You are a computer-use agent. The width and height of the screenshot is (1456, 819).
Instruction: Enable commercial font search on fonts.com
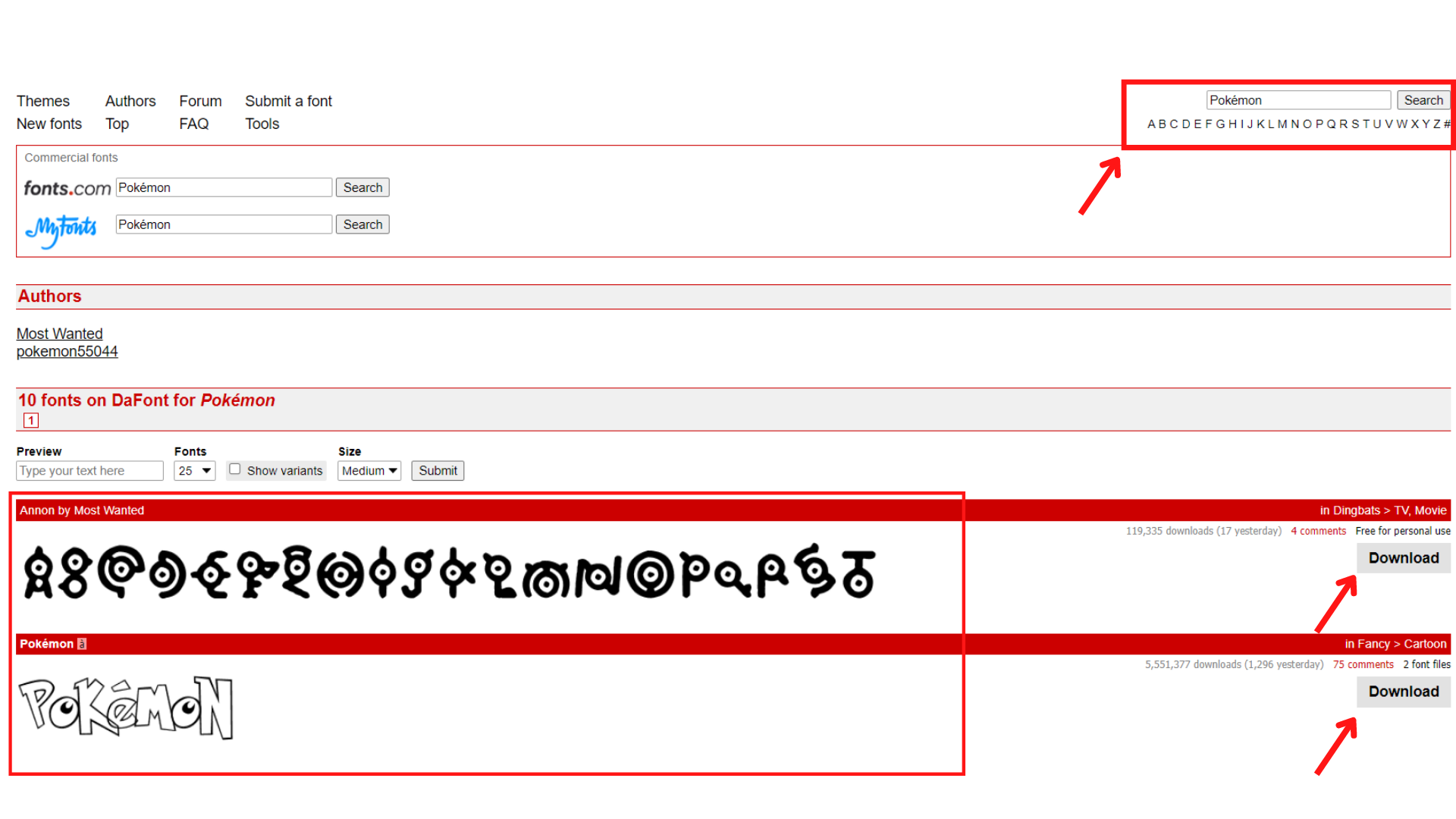[x=362, y=187]
